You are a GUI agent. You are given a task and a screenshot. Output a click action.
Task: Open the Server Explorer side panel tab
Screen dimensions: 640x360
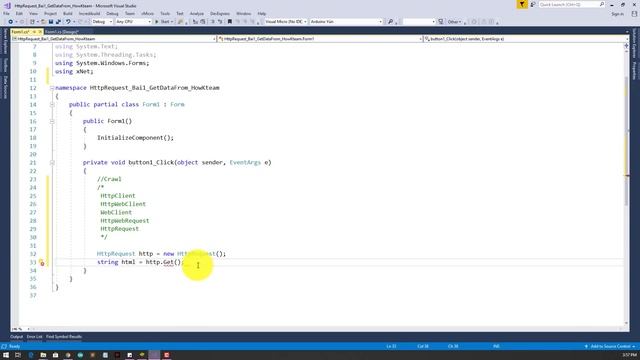click(5, 41)
